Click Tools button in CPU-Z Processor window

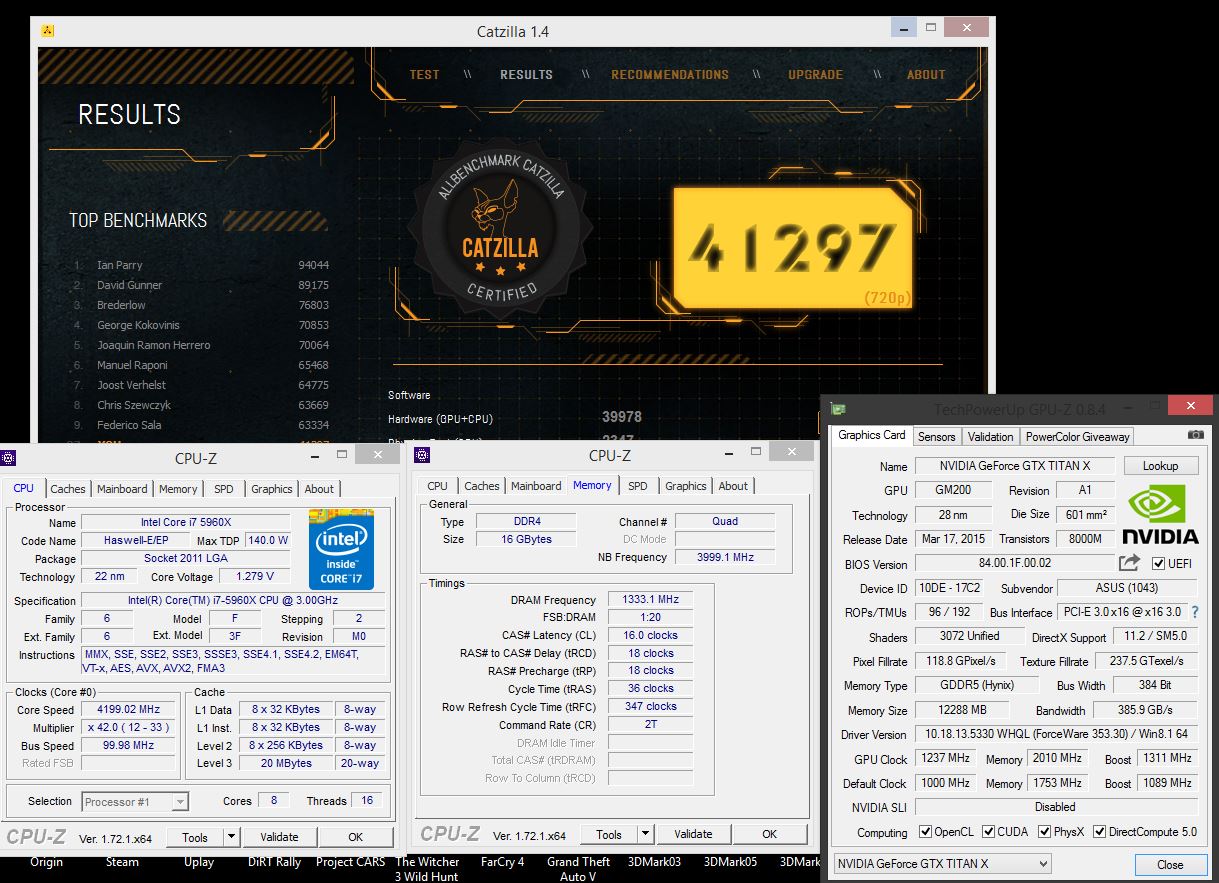point(195,837)
